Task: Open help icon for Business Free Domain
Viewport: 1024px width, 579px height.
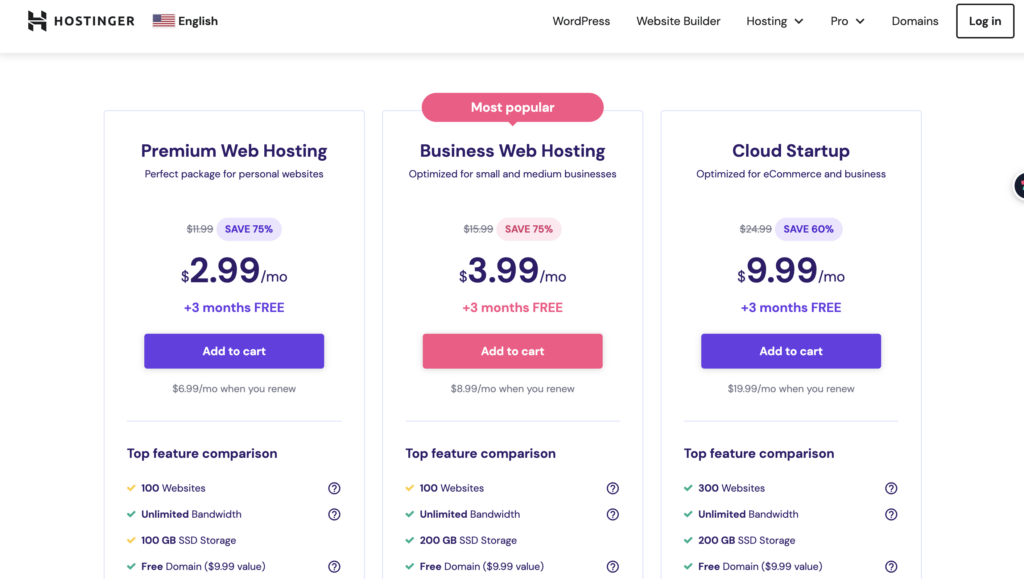Action: pyautogui.click(x=613, y=567)
